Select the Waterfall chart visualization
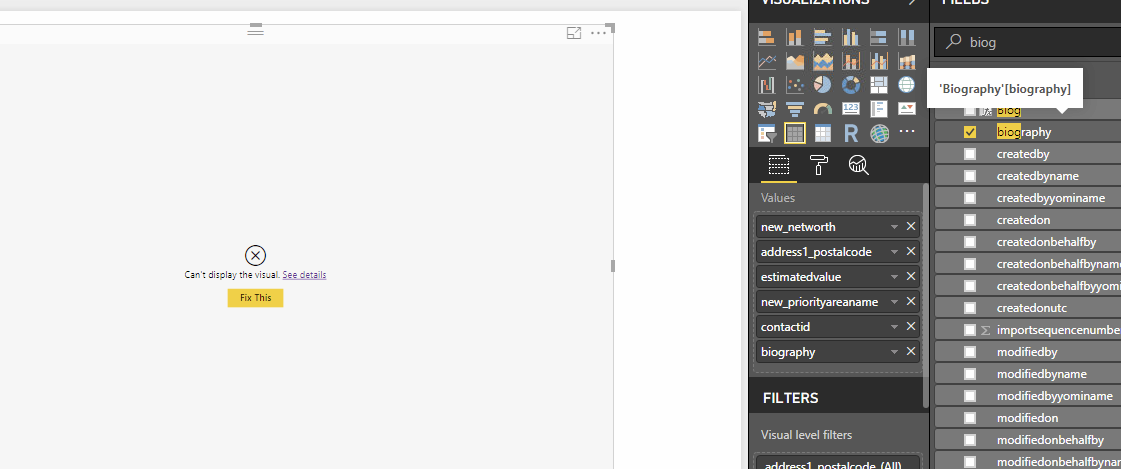Screen dimensions: 1121x469 766,85
